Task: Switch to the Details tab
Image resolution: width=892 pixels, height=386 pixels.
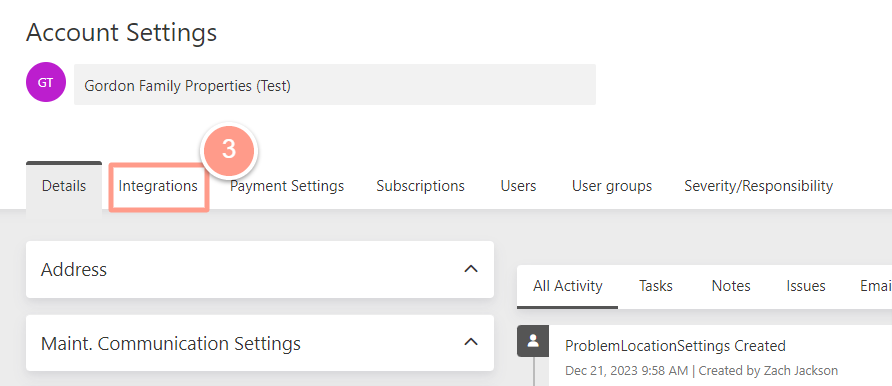Action: (64, 186)
